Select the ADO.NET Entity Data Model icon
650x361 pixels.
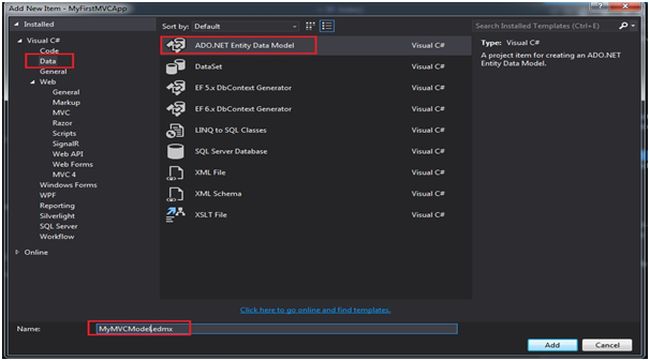click(x=176, y=45)
